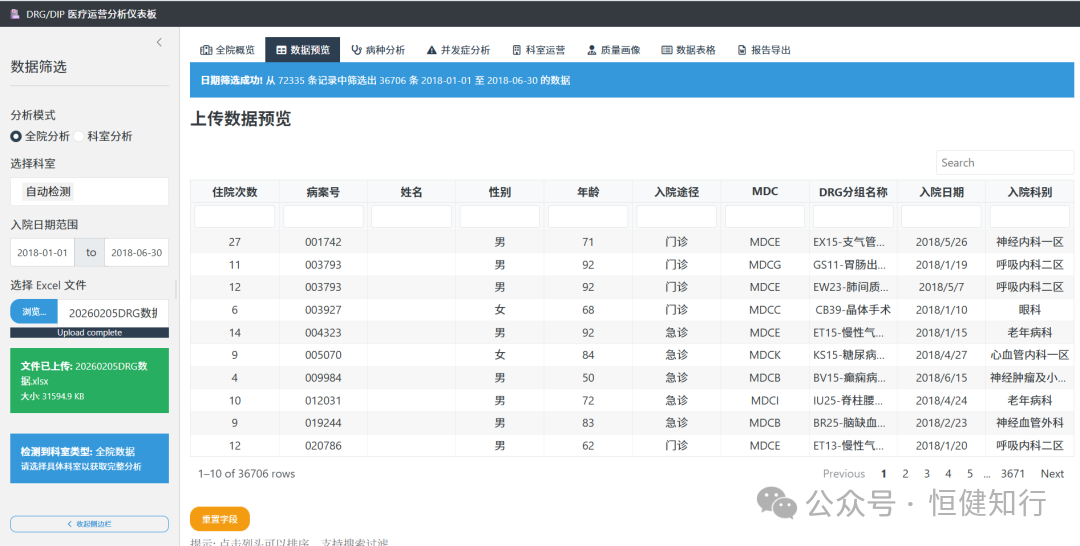The height and width of the screenshot is (546, 1080).
Task: Click the table icon on 数据预览 tab
Action: click(x=281, y=50)
